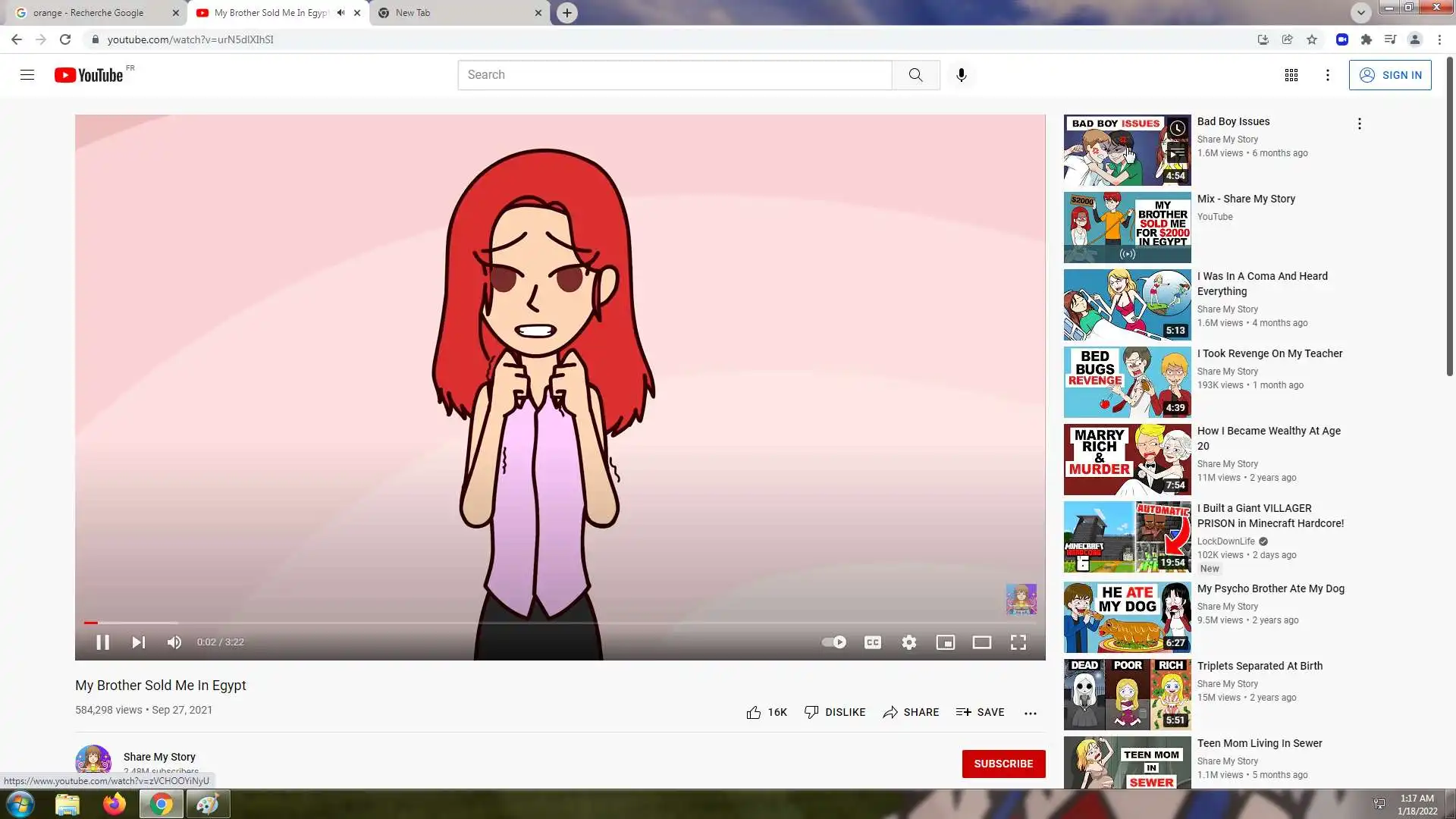Viewport: 1456px width, 819px height.
Task: Enable theater mode view
Action: coord(981,642)
